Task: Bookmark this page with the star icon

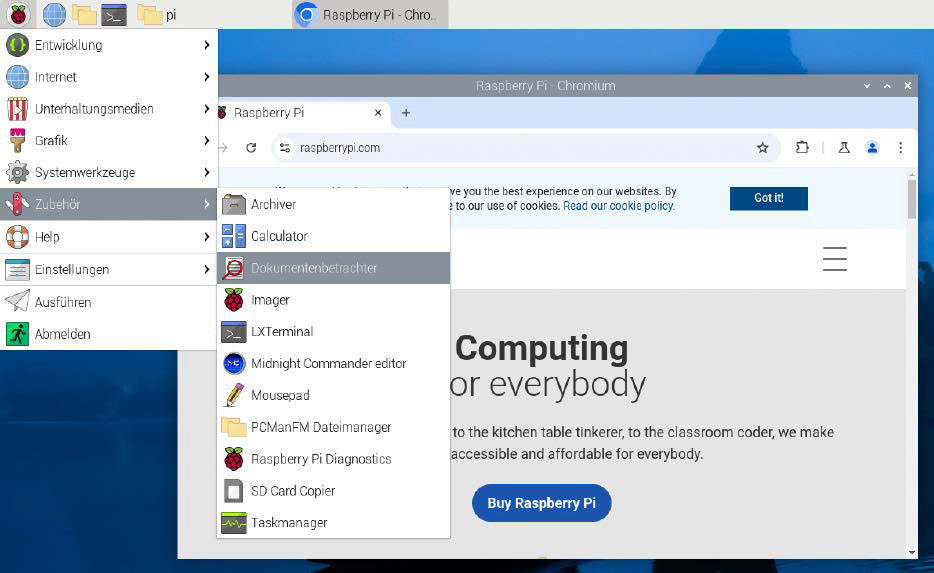Action: [762, 148]
